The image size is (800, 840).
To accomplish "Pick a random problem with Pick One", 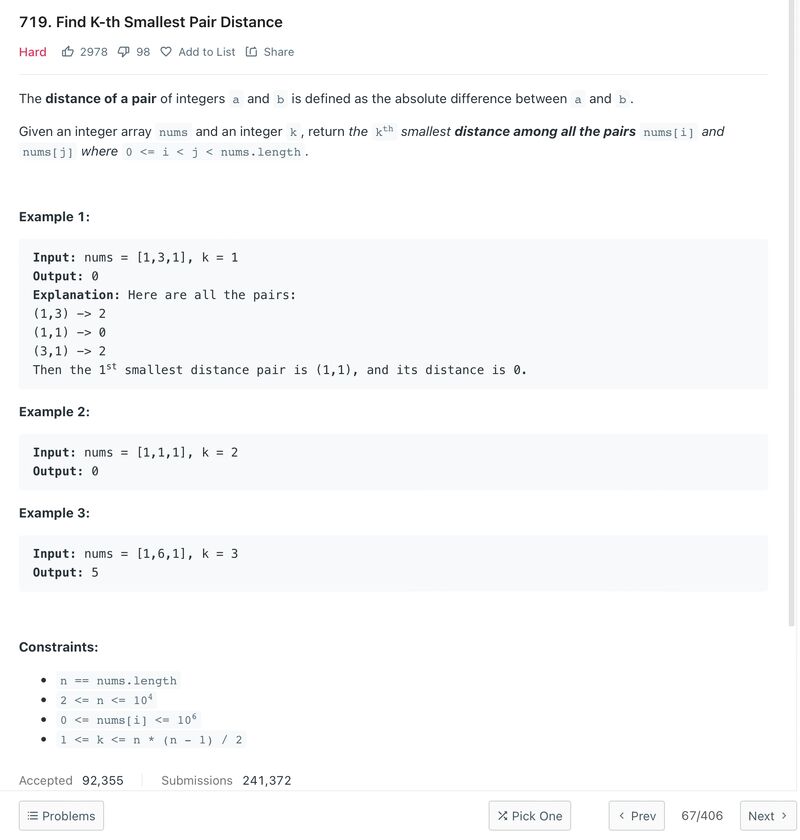I will click(529, 815).
